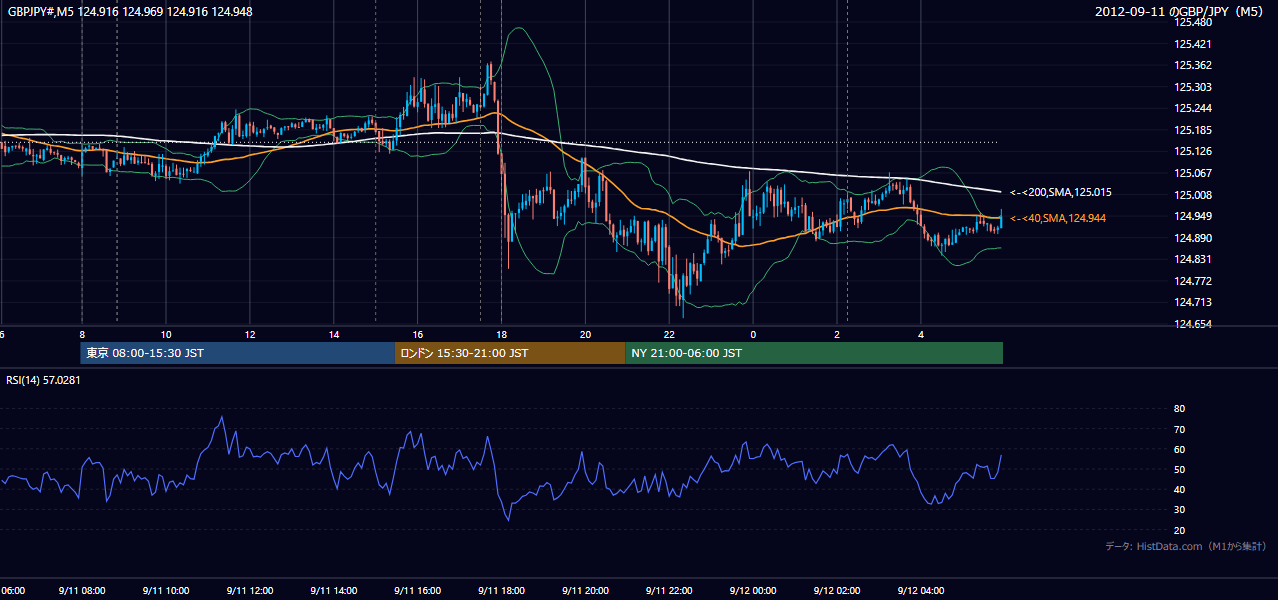The height and width of the screenshot is (600, 1278).
Task: Click the 200 SMA 125.015 line label
Action: (x=1060, y=192)
